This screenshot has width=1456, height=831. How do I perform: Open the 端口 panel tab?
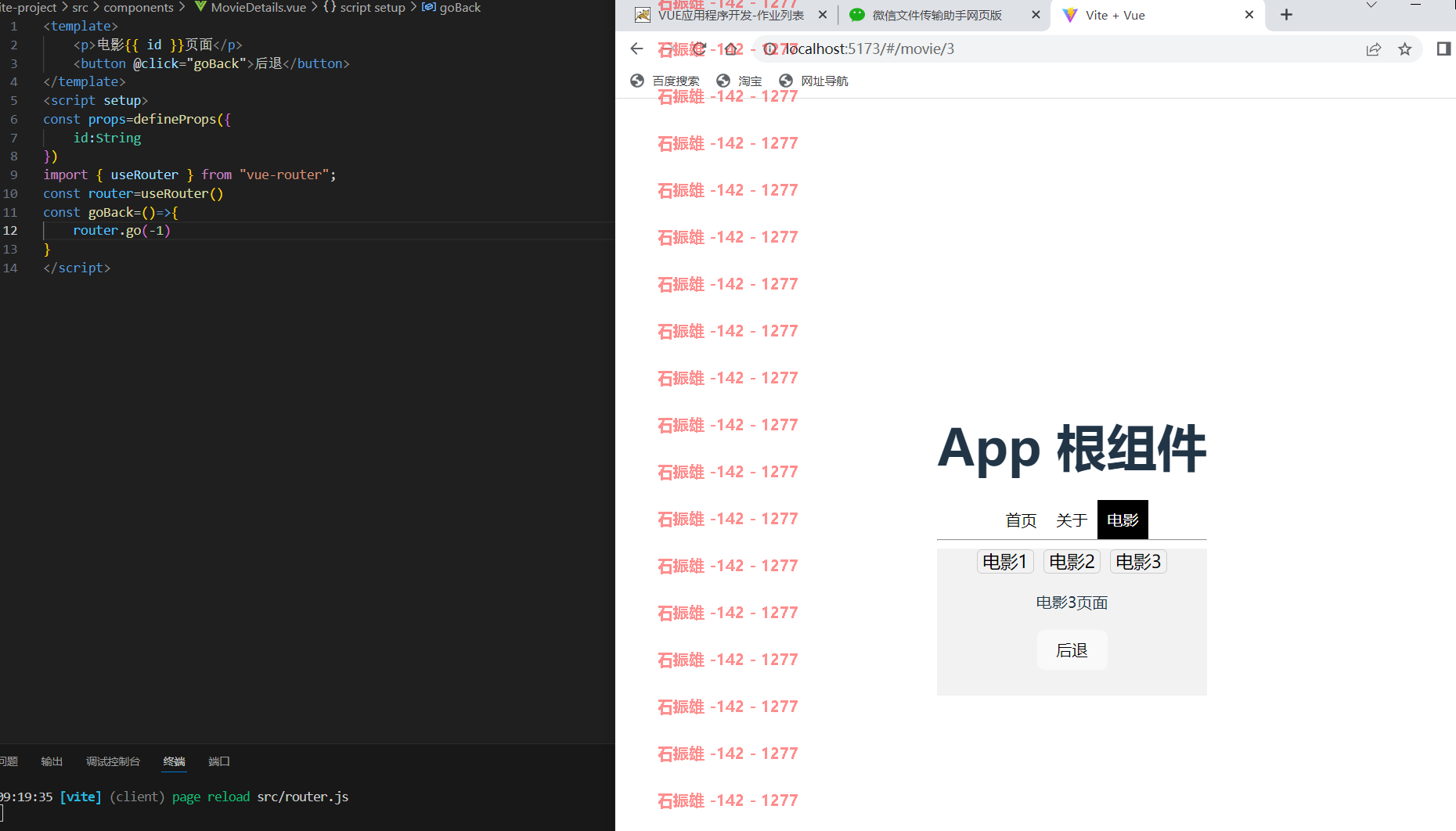[219, 761]
